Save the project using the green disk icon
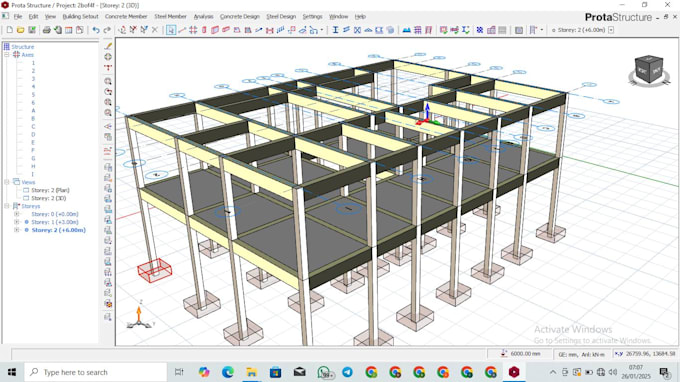The height and width of the screenshot is (382, 680). pos(32,30)
